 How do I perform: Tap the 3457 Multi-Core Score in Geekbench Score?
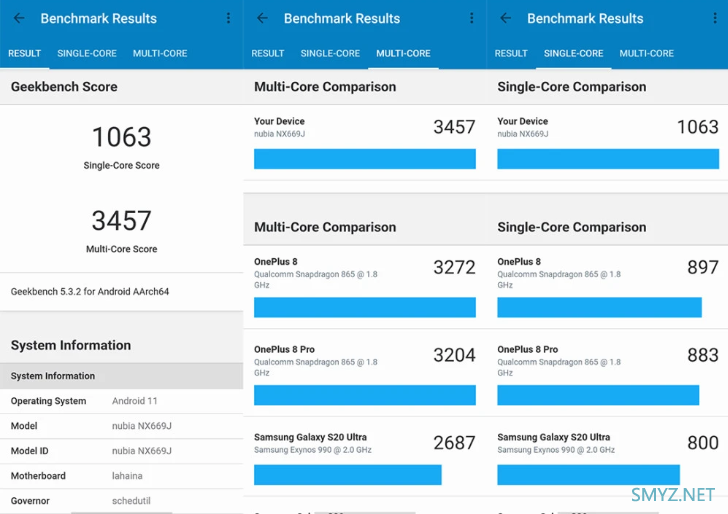[x=122, y=221]
